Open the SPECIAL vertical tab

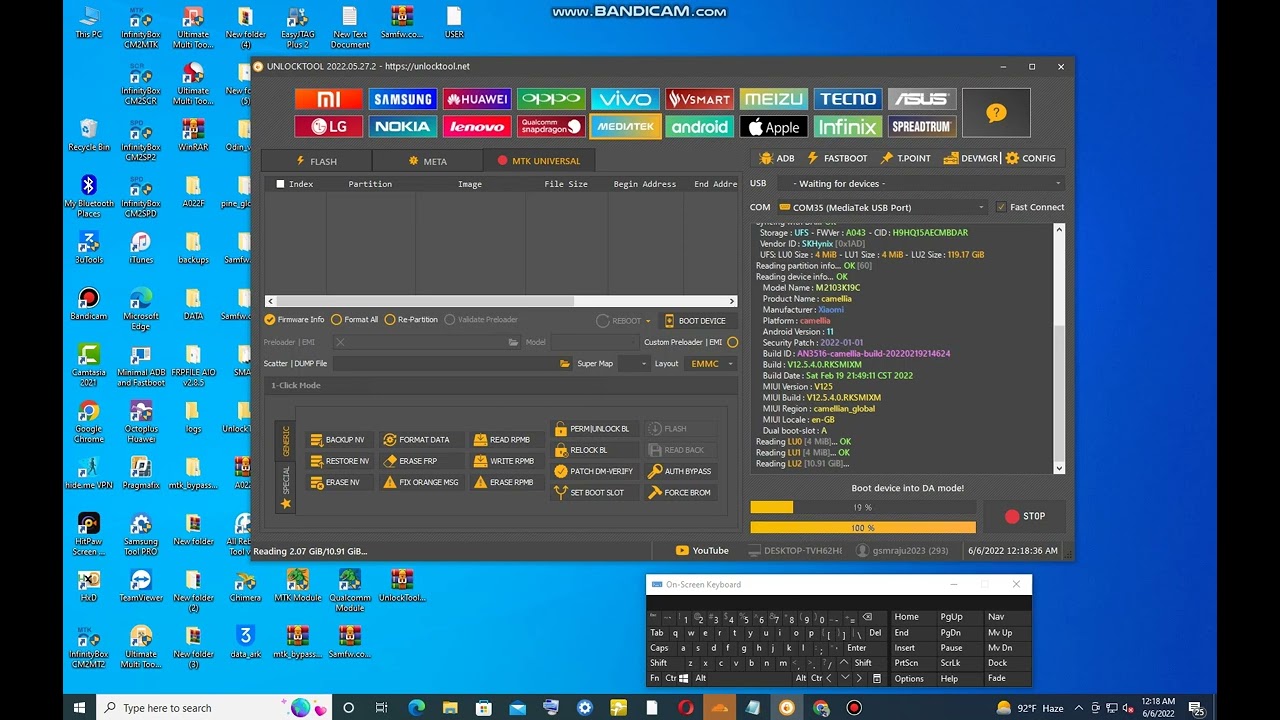click(285, 488)
